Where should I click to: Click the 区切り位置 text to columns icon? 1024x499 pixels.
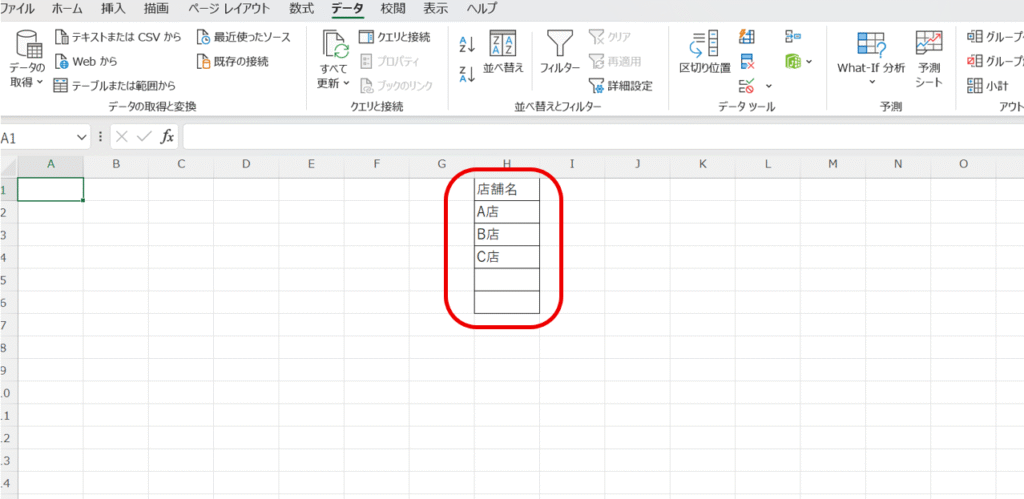click(705, 52)
